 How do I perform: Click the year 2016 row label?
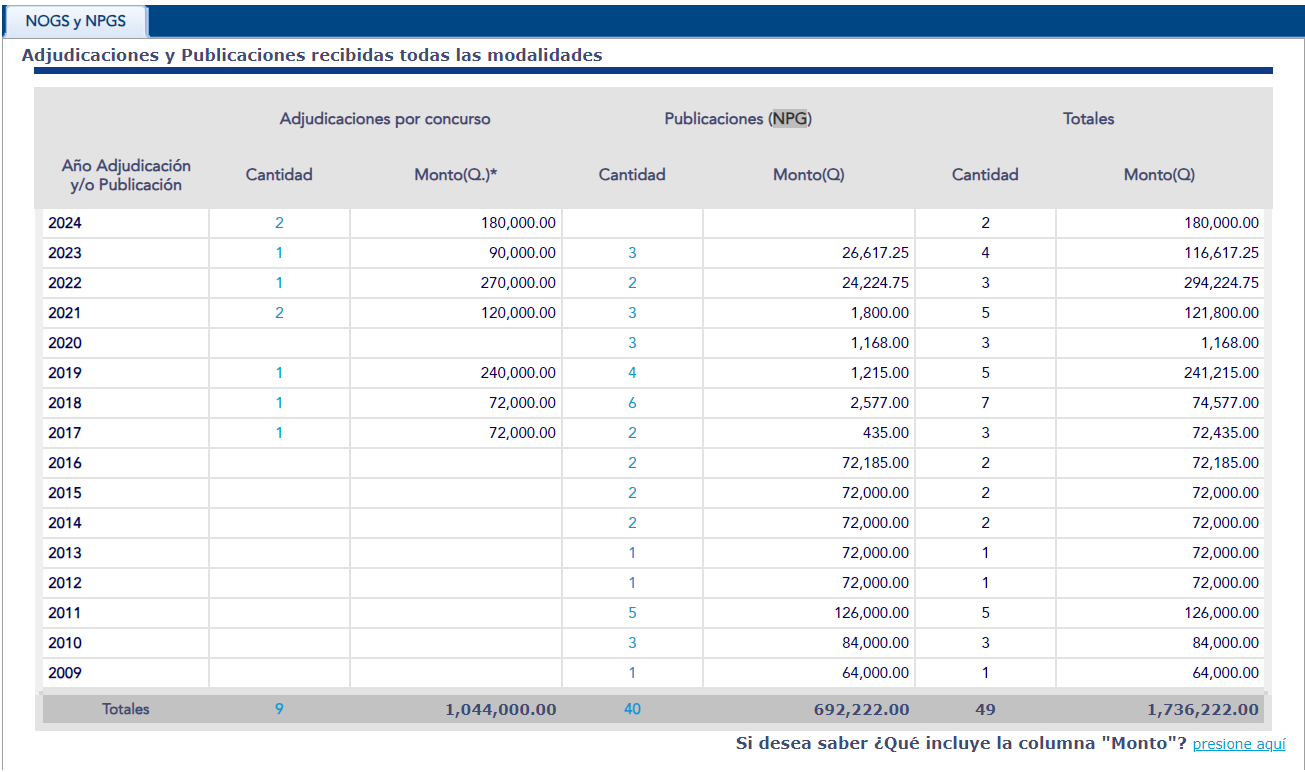tap(65, 463)
